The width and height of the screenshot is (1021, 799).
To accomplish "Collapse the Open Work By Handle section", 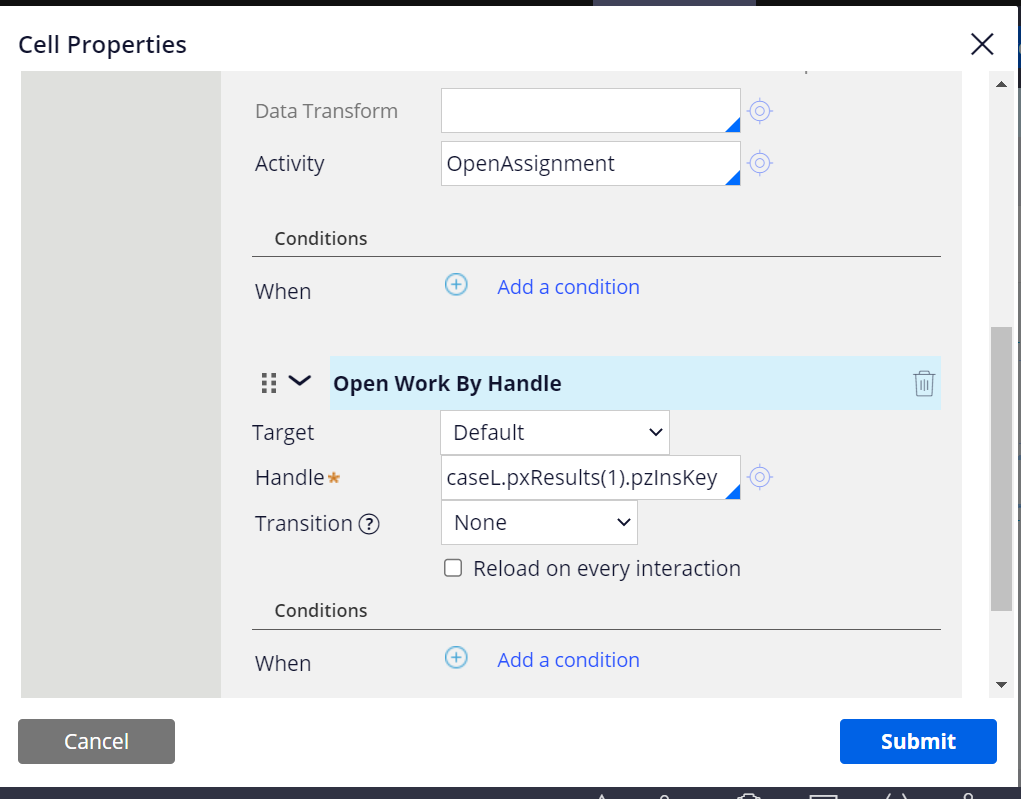I will click(298, 381).
